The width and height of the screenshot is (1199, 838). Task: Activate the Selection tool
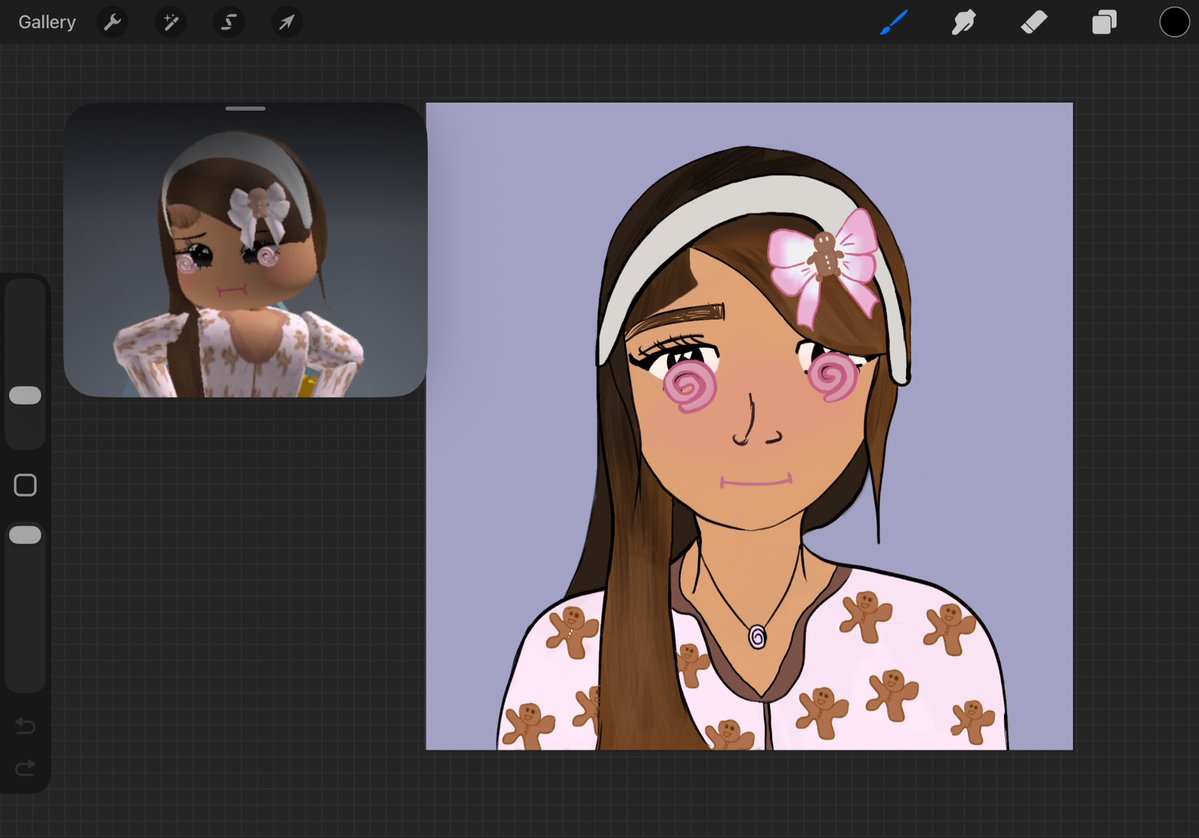point(228,22)
